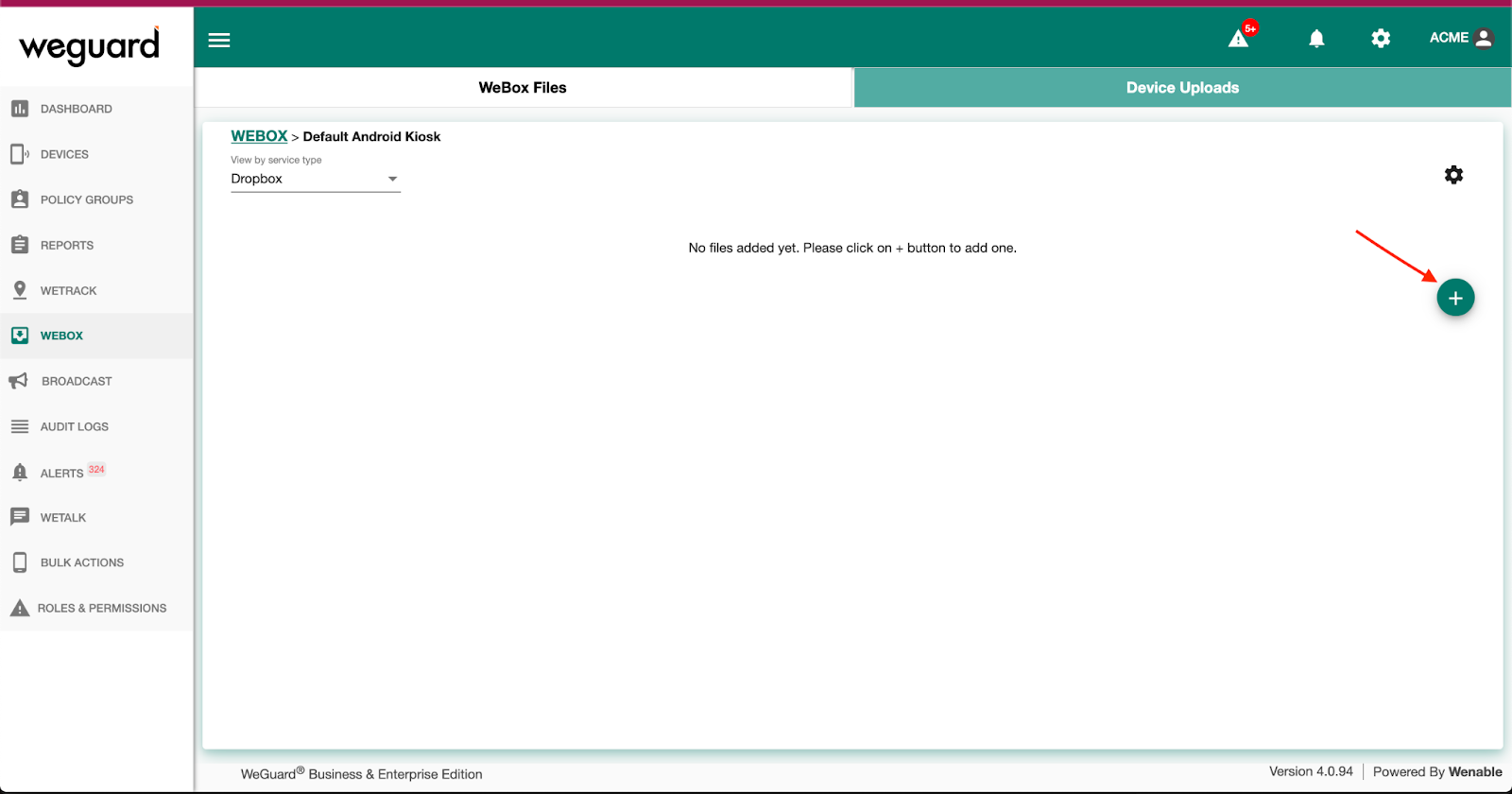Image resolution: width=1512 pixels, height=794 pixels.
Task: Open Broadcast section
Action: pos(77,381)
